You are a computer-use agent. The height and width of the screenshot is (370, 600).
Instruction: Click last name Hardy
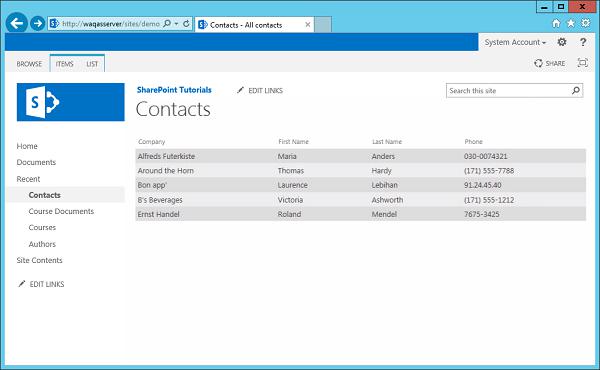(x=382, y=171)
